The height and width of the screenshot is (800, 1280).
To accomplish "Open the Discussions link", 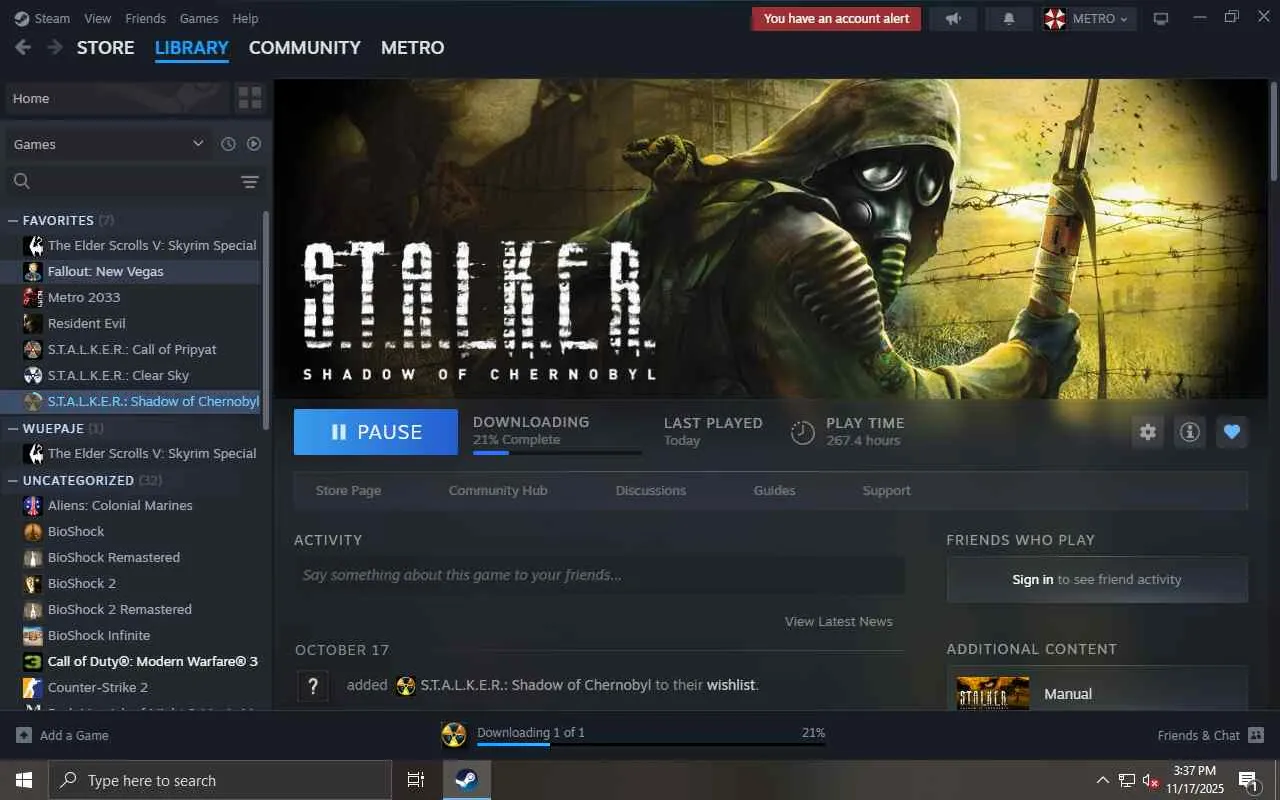I will pos(651,490).
